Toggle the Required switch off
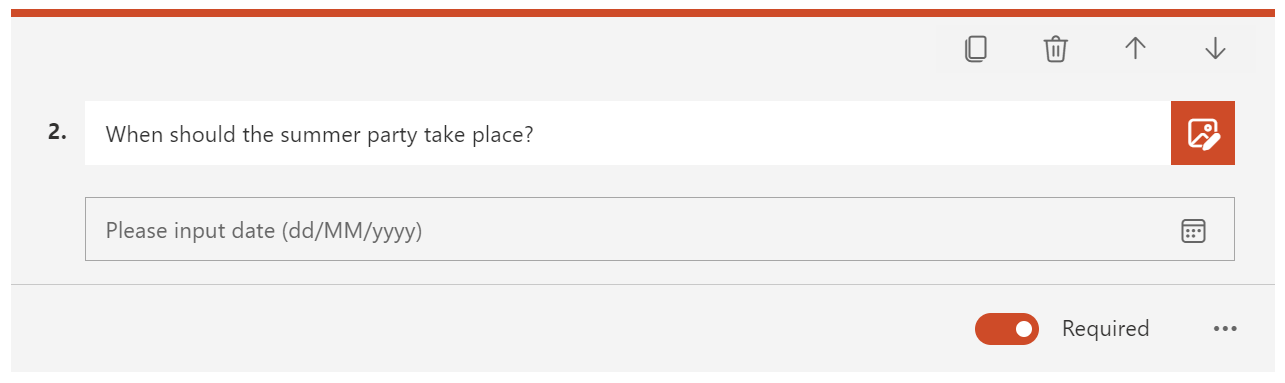The width and height of the screenshot is (1285, 383). 1007,329
